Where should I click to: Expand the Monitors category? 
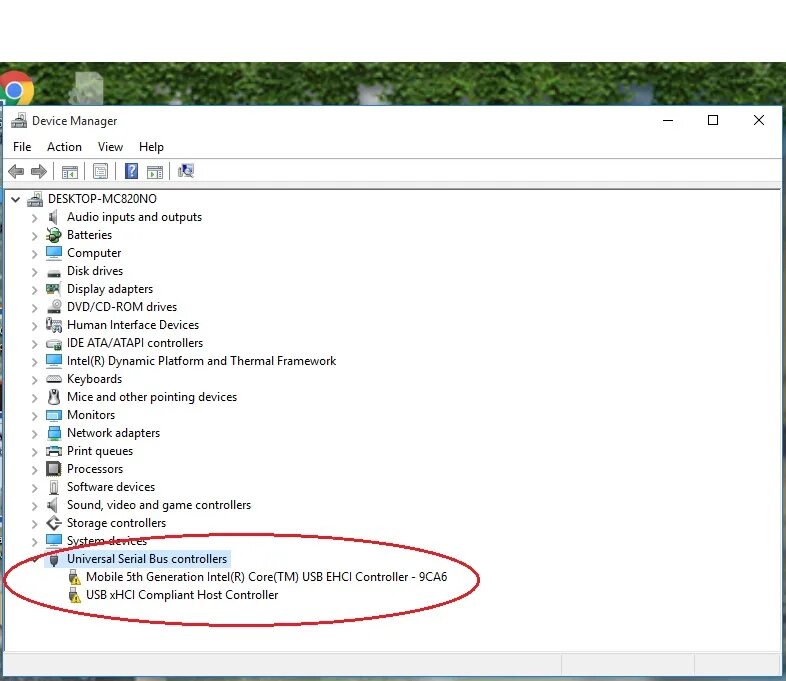(34, 416)
